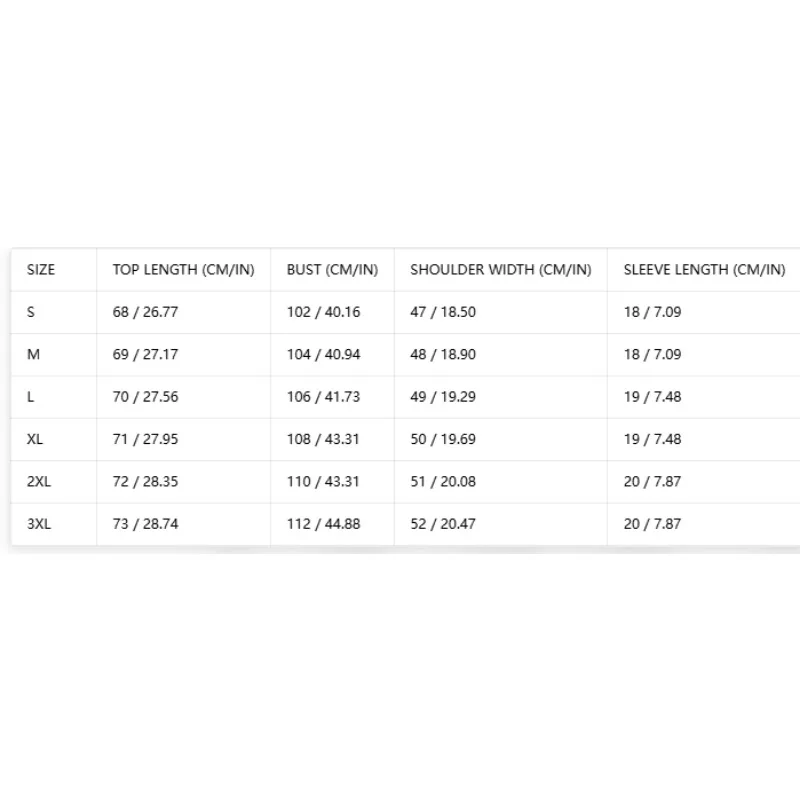Select the SHOULDER WIDTH (CM/IN) header
Viewport: 800px width, 800px height.
501,269
